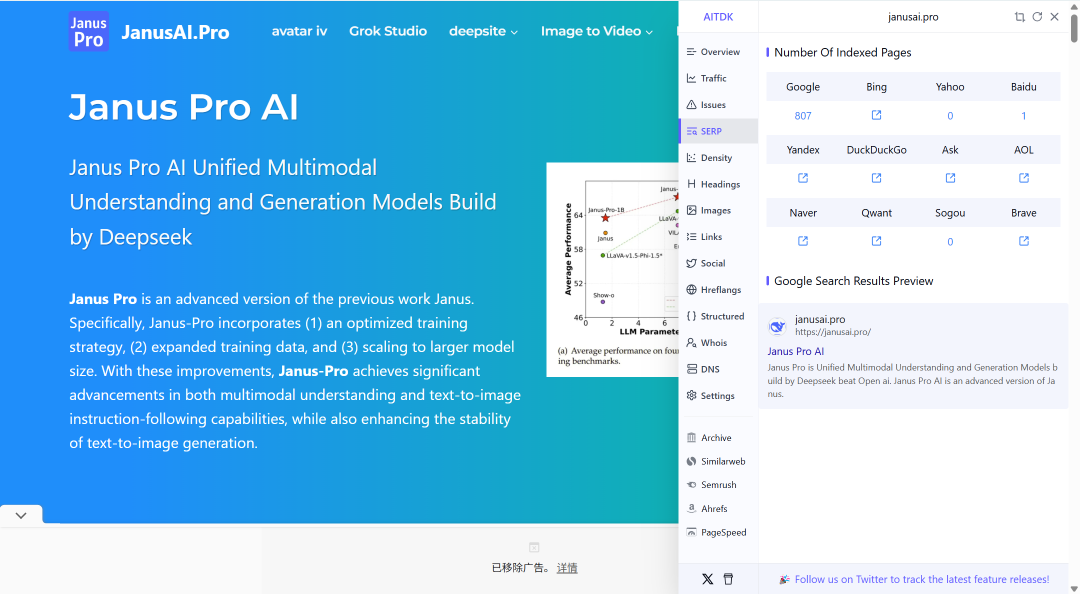Click the performance chart thumbnail
Screen dimensions: 1080x594
tap(612, 269)
